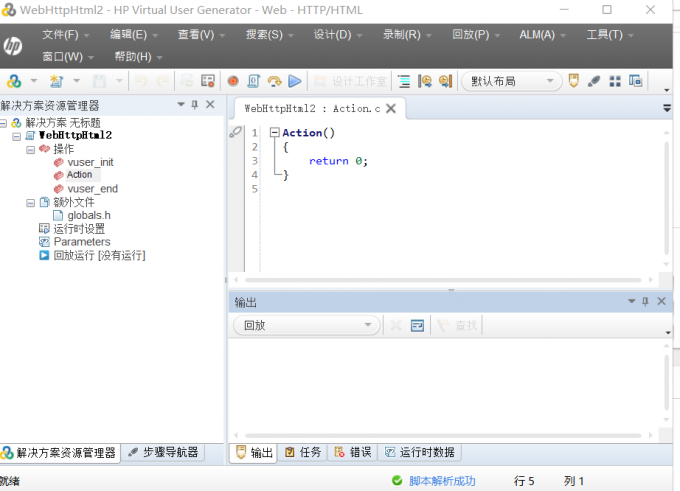The width and height of the screenshot is (680, 491).
Task: Click the shield output icon in toolbar
Action: click(x=573, y=81)
